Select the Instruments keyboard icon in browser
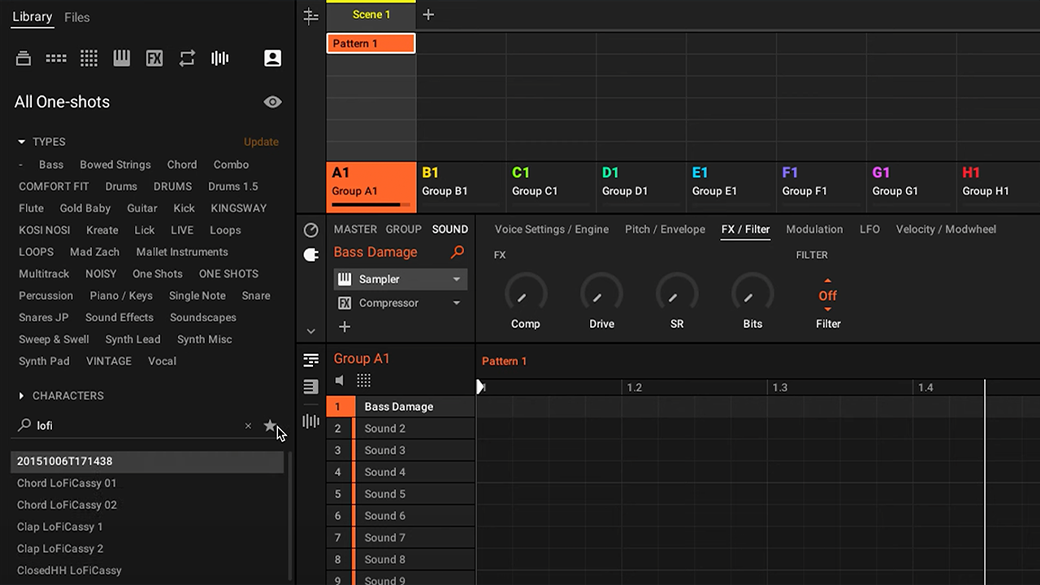 click(x=121, y=58)
